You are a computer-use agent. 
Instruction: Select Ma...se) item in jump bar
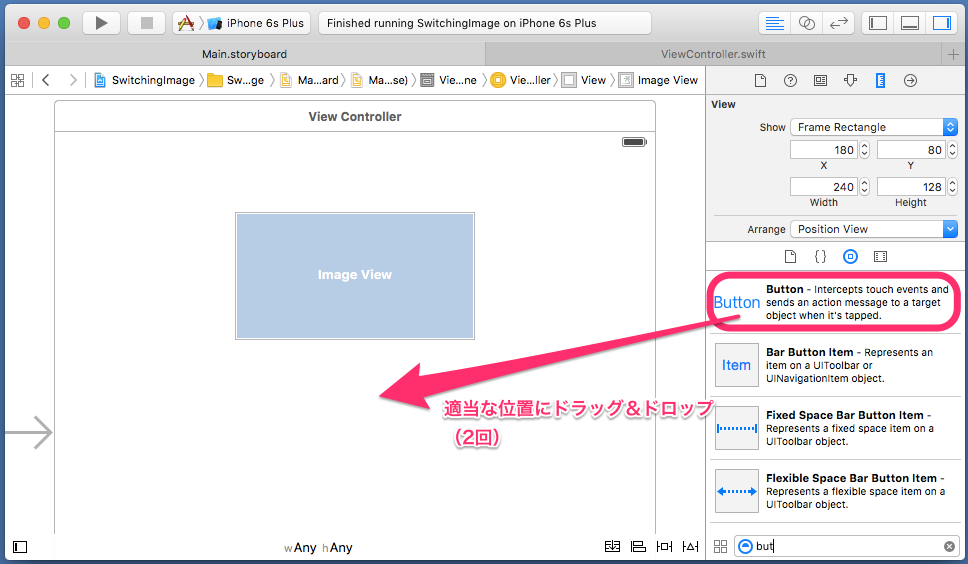point(380,80)
